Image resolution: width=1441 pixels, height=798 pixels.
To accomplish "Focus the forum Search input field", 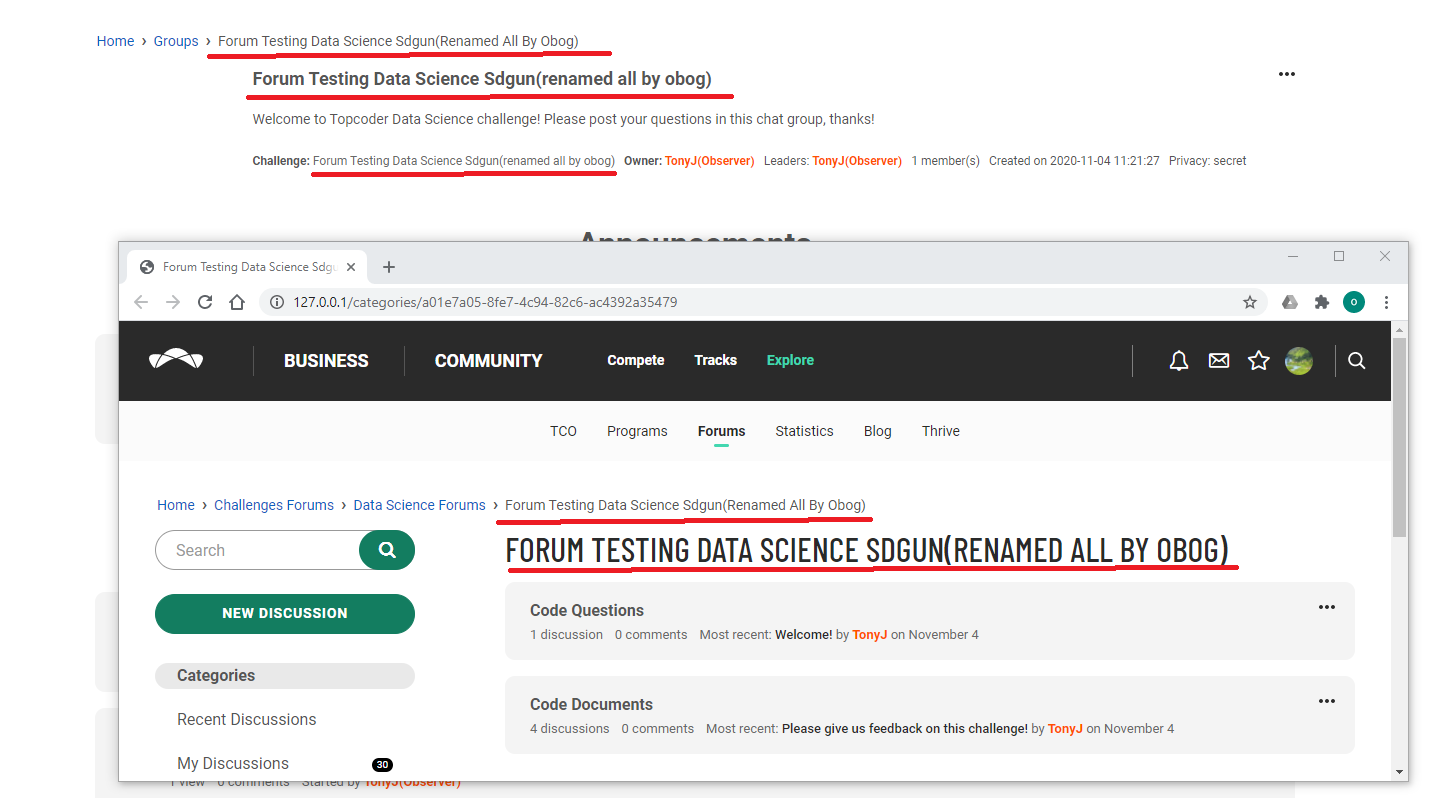I will [x=258, y=550].
